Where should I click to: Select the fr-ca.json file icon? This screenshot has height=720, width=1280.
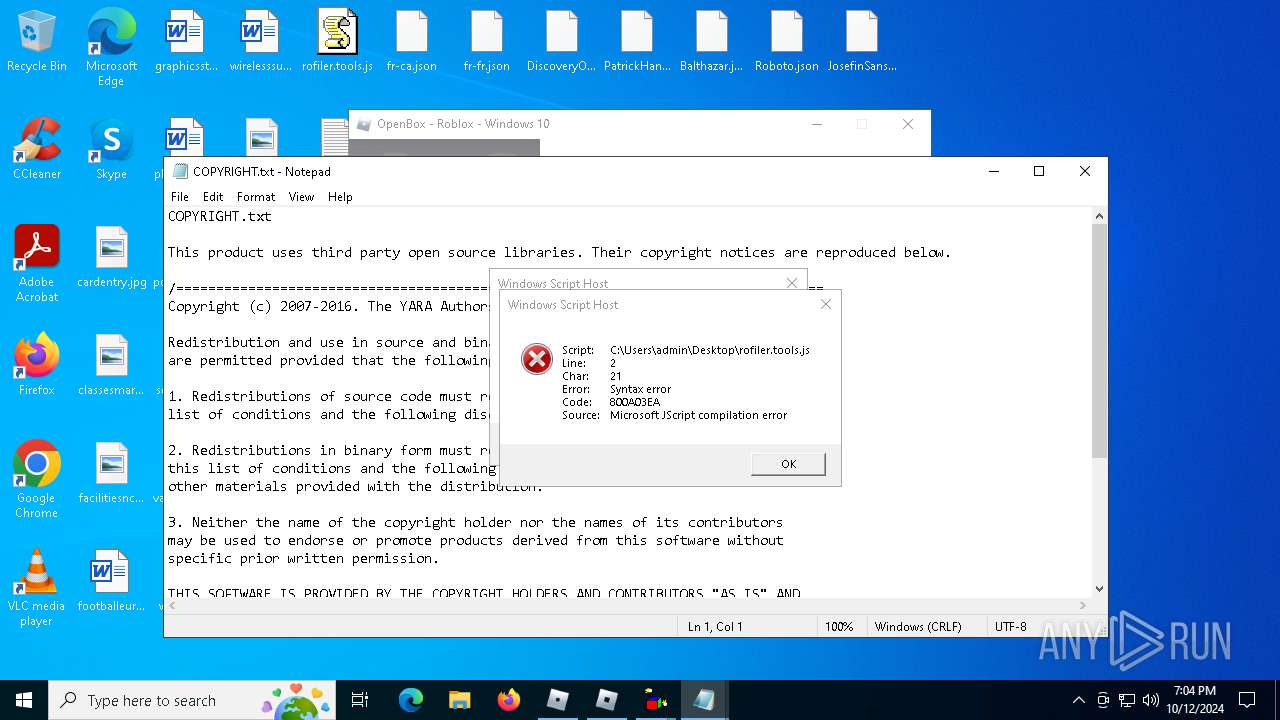(412, 42)
